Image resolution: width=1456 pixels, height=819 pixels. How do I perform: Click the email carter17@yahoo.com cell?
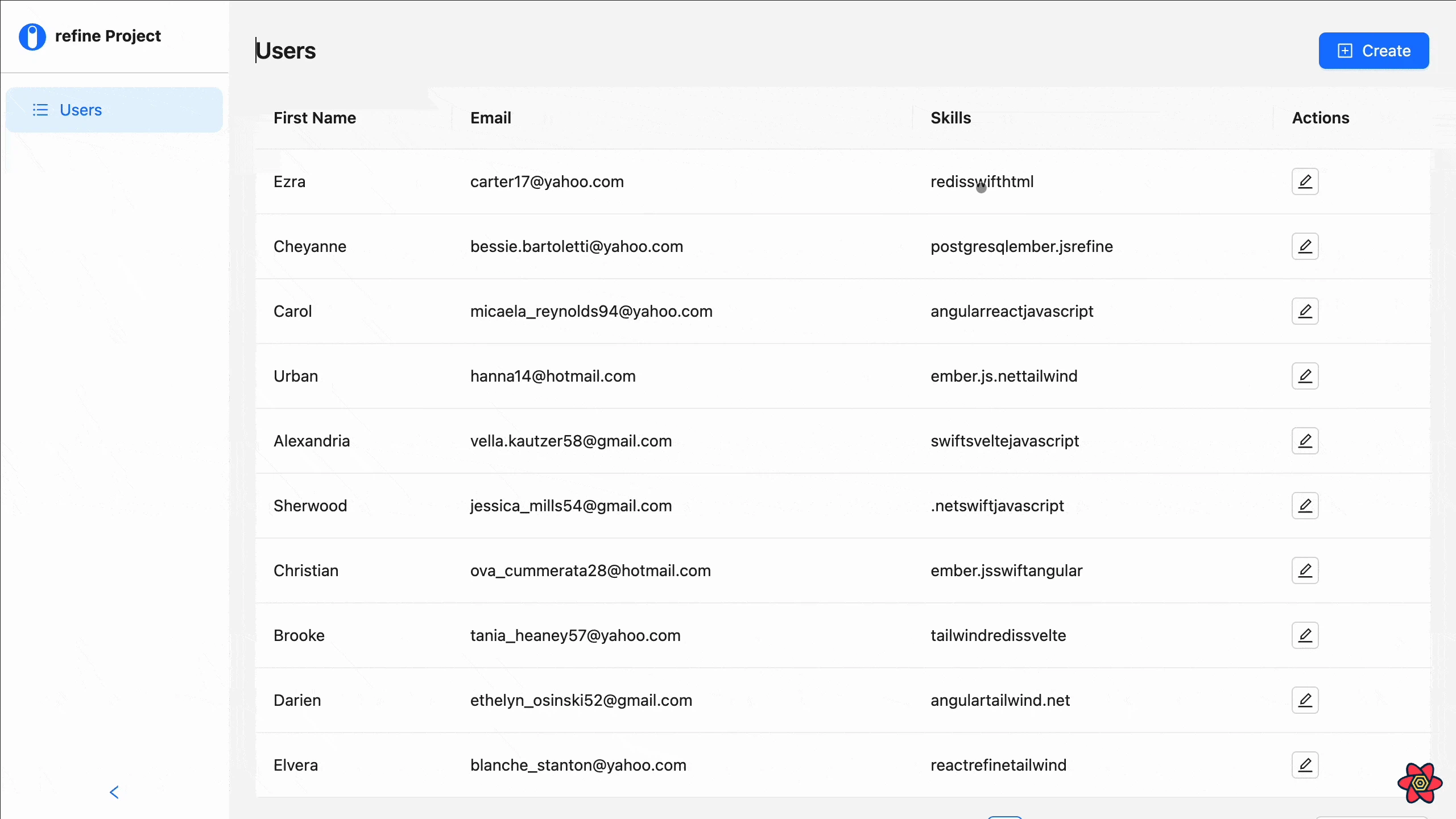coord(547,181)
